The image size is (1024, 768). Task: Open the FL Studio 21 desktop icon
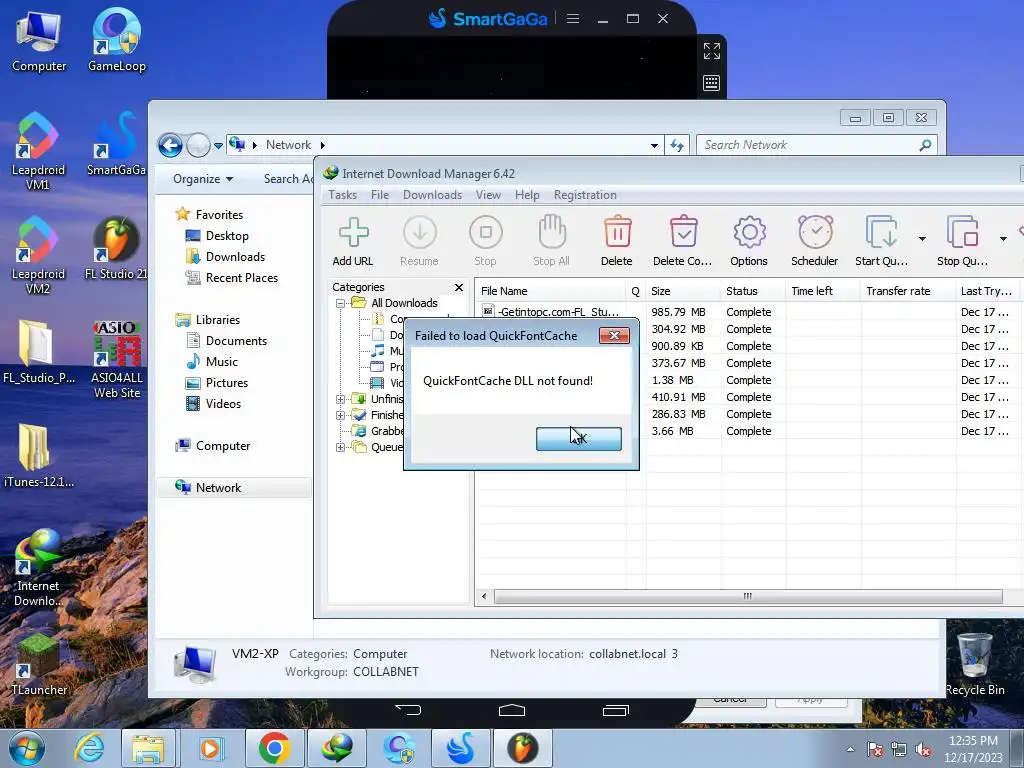[x=116, y=248]
